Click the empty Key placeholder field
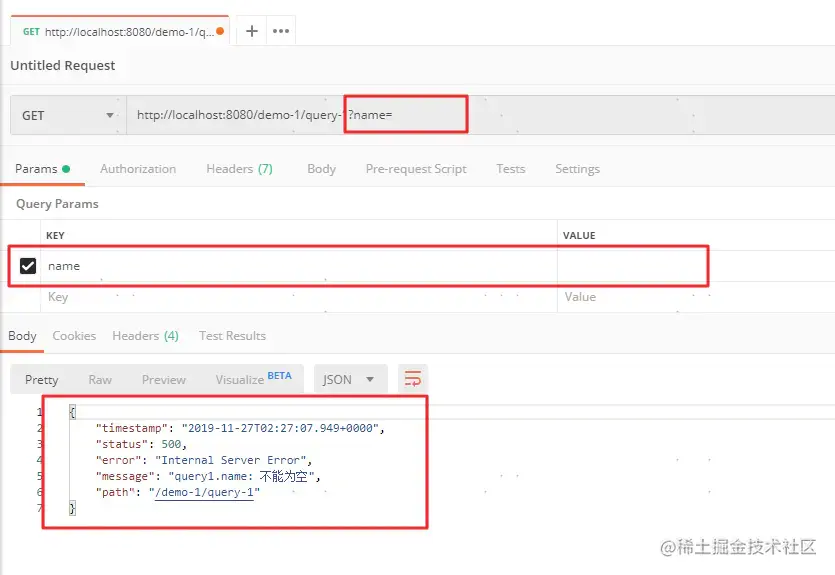Viewport: 835px width, 575px height. click(299, 297)
